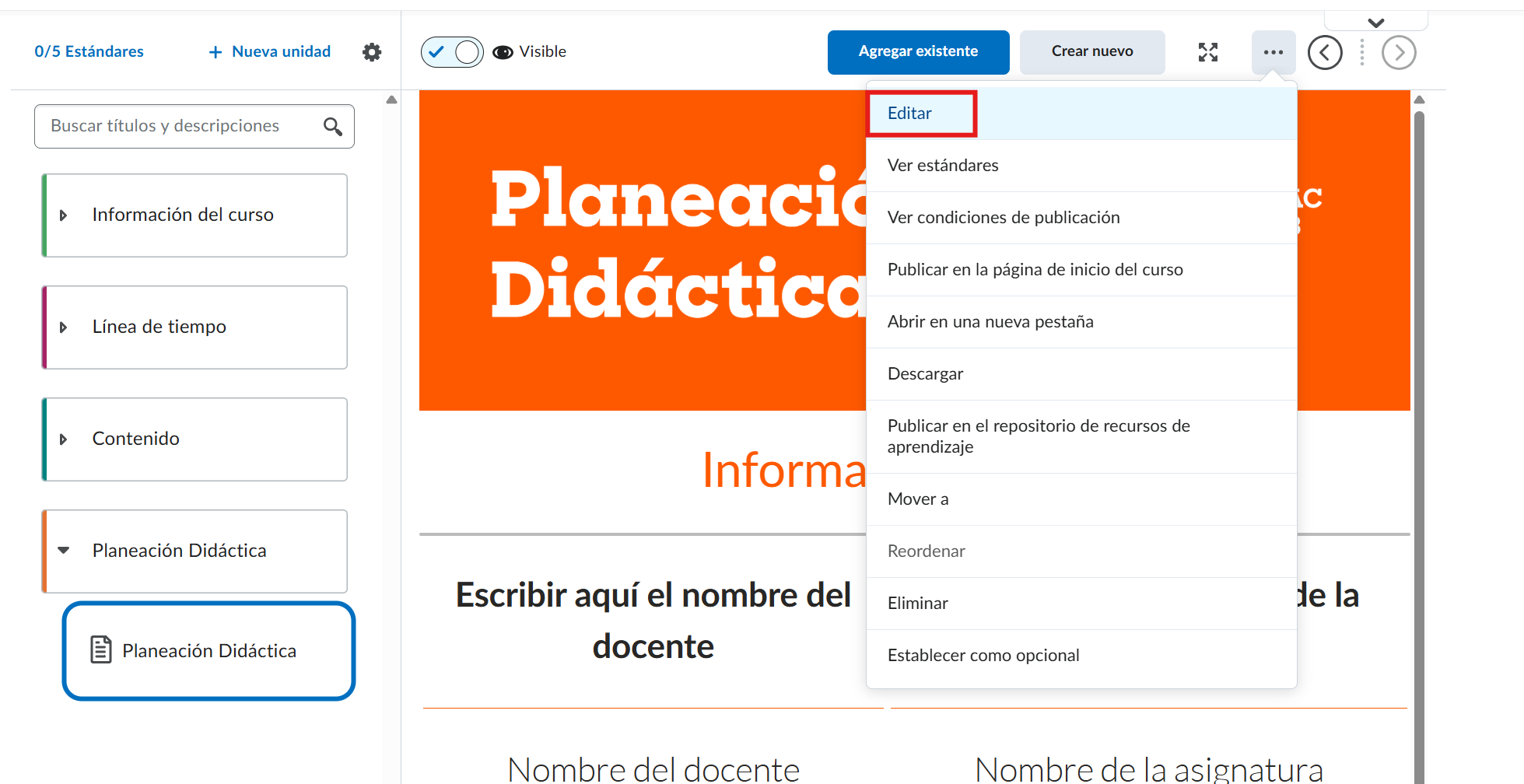Screen dimensions: 1524x784
Task: Click the eye icon next to Visible
Action: pyautogui.click(x=503, y=52)
